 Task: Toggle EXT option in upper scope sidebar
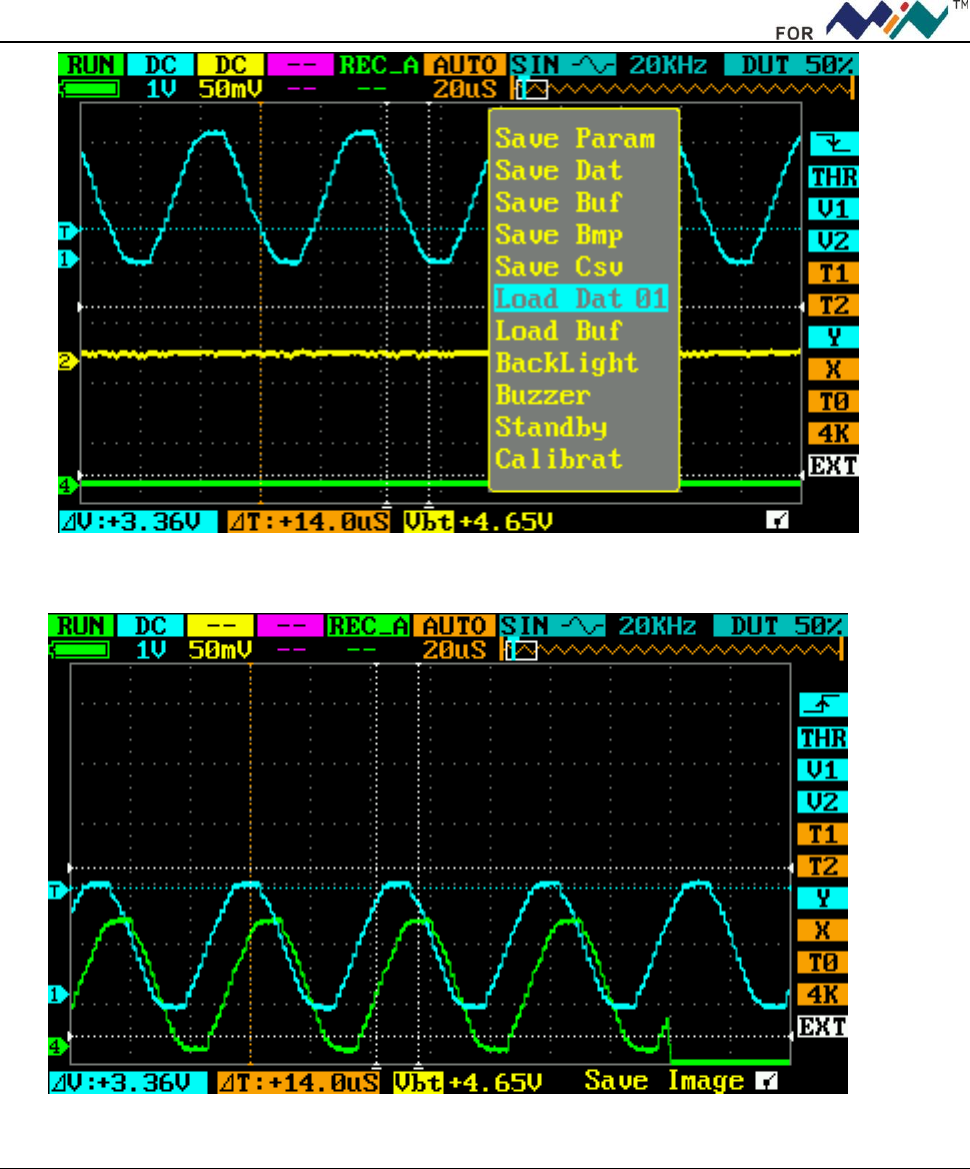tap(834, 466)
